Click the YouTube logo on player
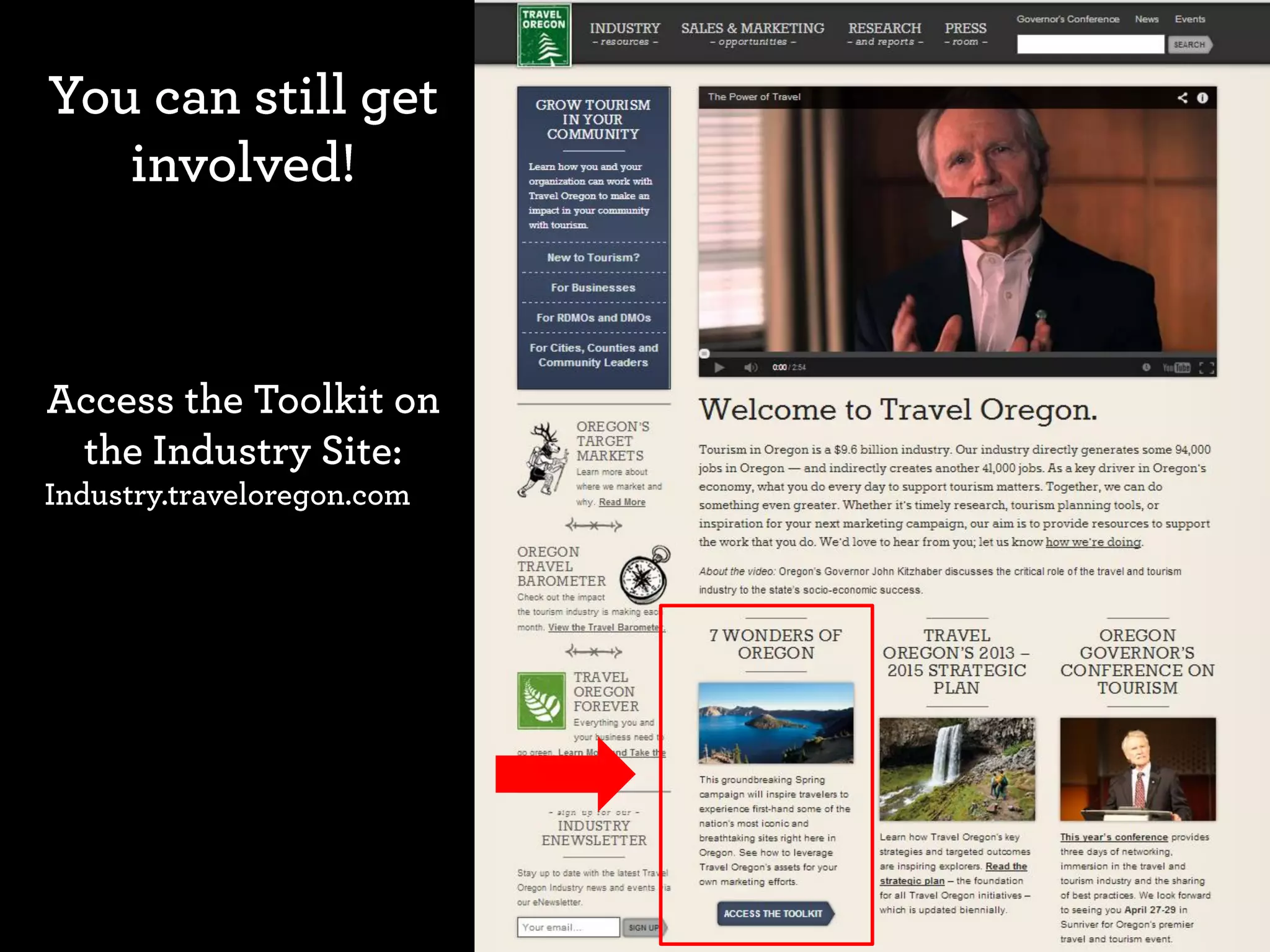The height and width of the screenshot is (952, 1270). 1176,368
